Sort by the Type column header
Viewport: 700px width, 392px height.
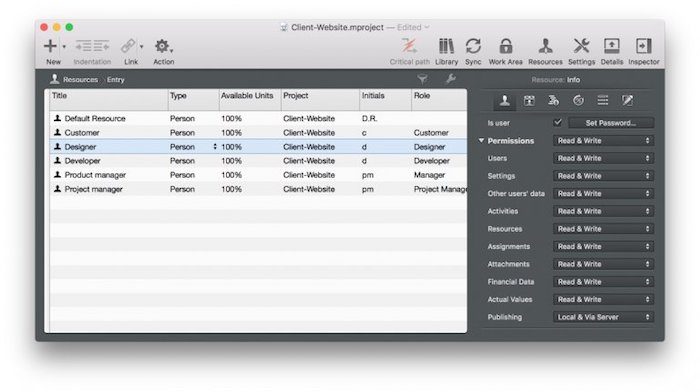[193, 100]
